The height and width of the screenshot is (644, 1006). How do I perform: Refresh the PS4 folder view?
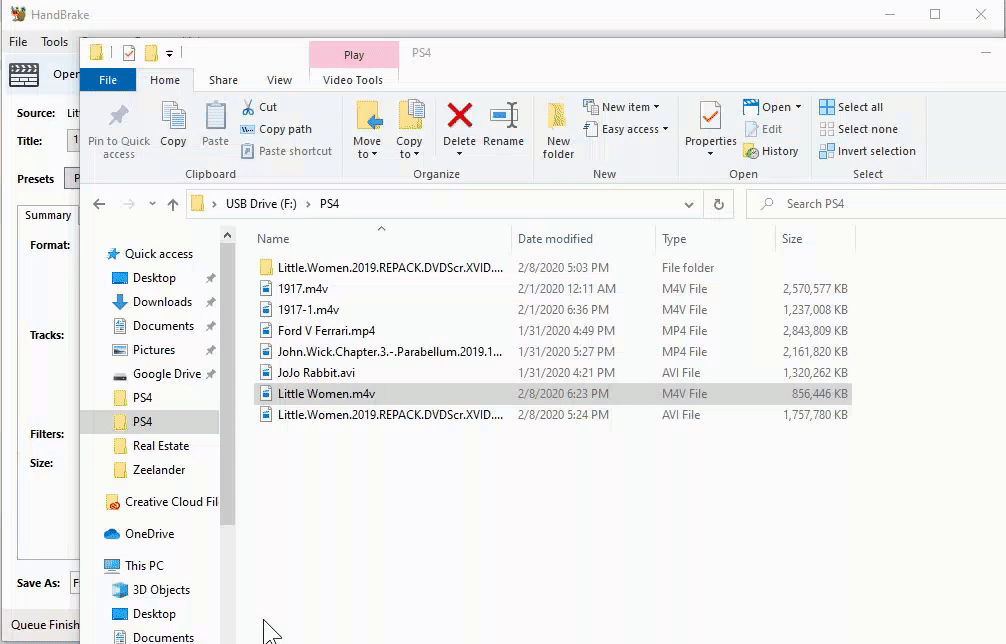click(719, 204)
